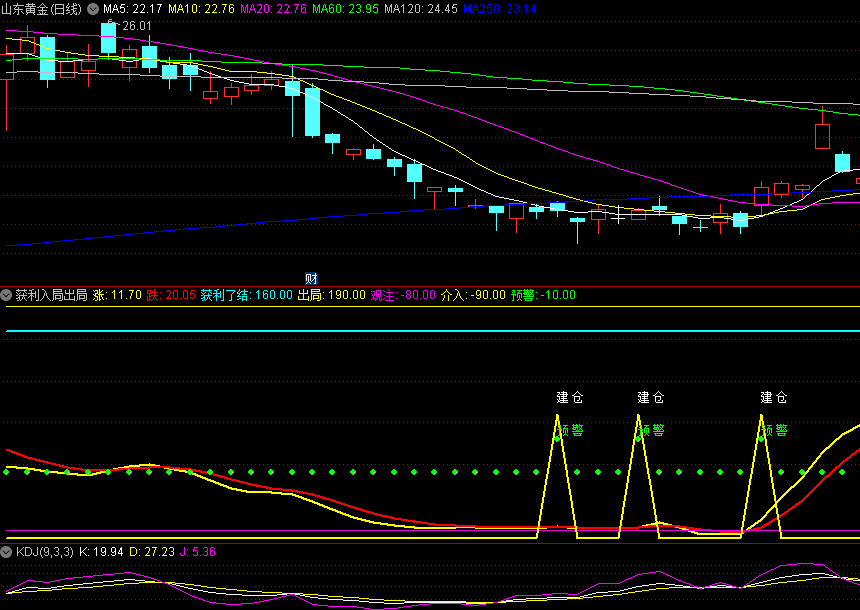Click the first 建仓 signal label

click(x=570, y=397)
